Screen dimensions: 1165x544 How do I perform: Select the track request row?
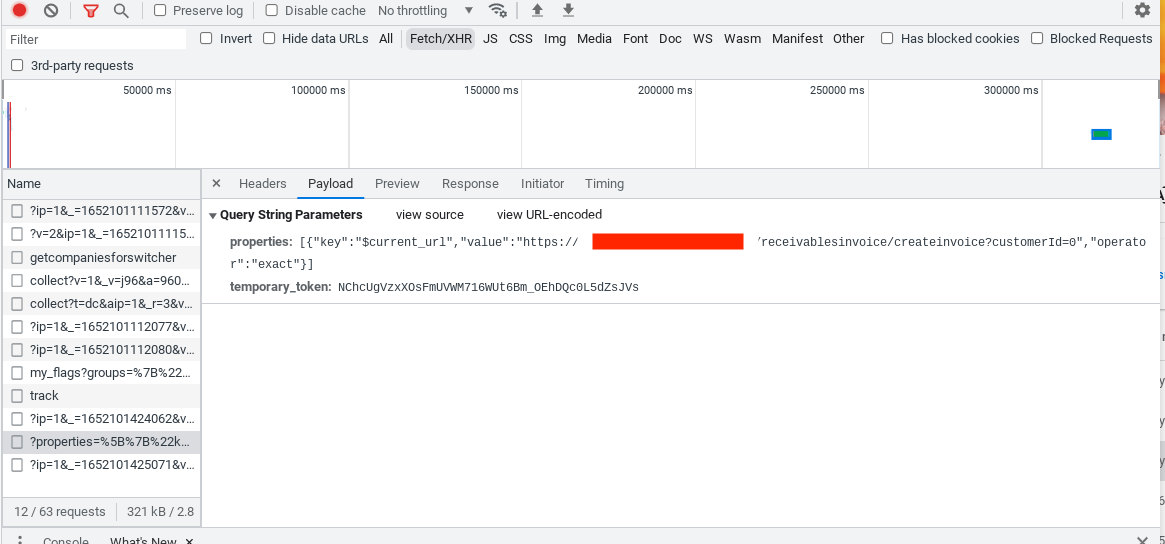click(x=101, y=395)
